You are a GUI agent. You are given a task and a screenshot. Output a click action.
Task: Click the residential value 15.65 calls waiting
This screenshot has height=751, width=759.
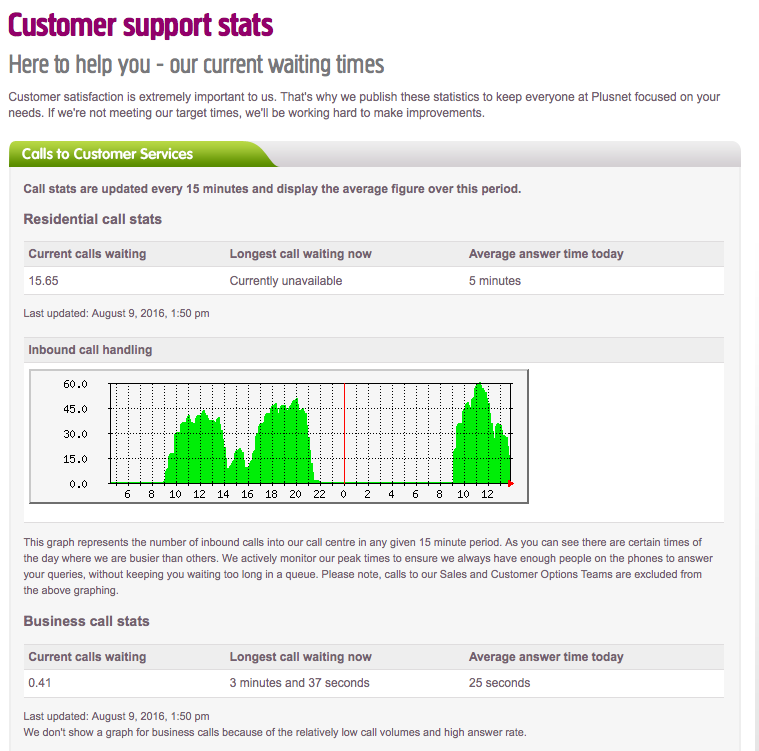[43, 281]
